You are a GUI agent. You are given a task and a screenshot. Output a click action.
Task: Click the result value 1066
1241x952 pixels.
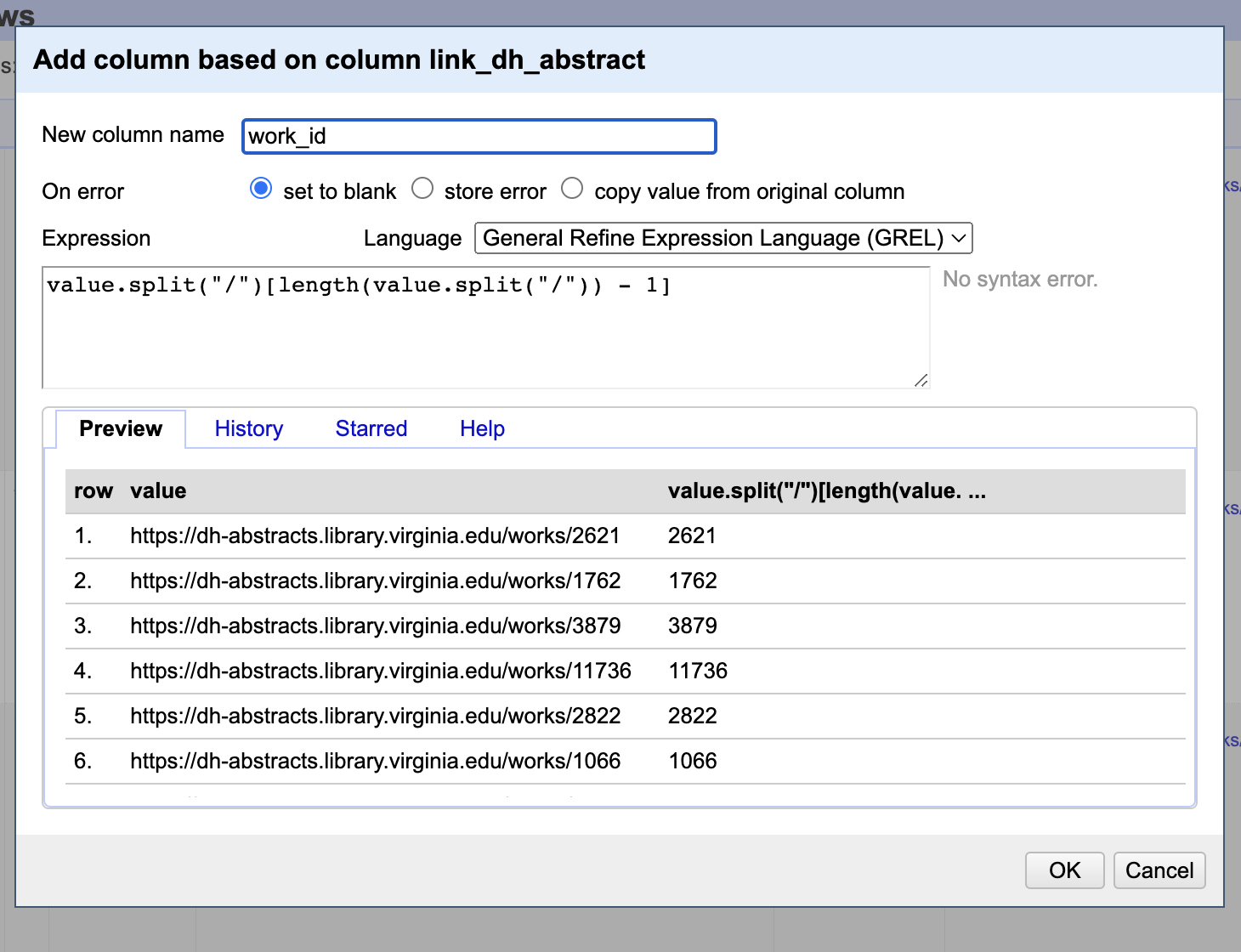[693, 761]
